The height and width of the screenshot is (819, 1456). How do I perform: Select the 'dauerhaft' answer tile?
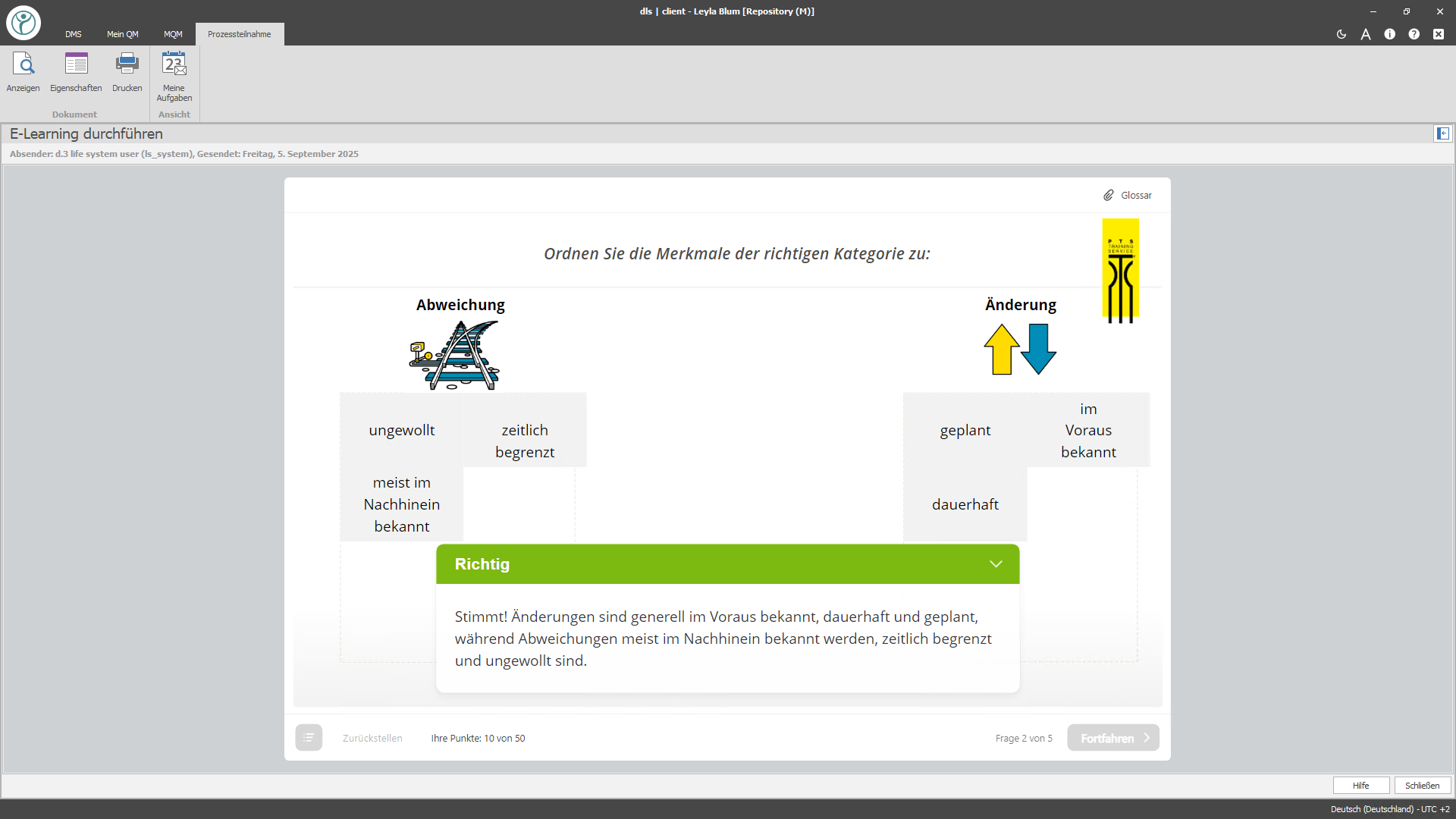[x=965, y=504]
